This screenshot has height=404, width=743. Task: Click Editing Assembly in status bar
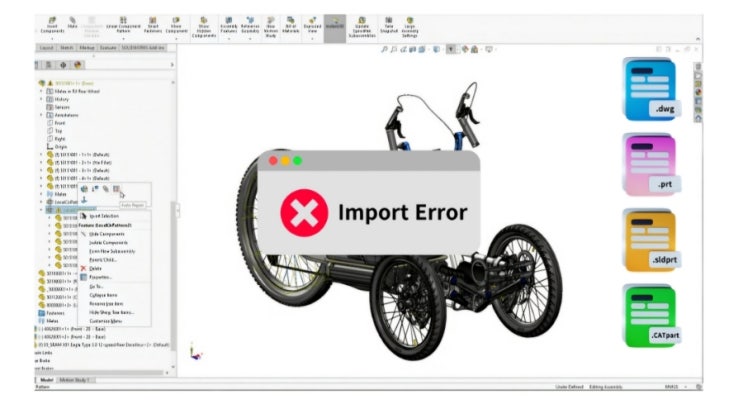606,387
